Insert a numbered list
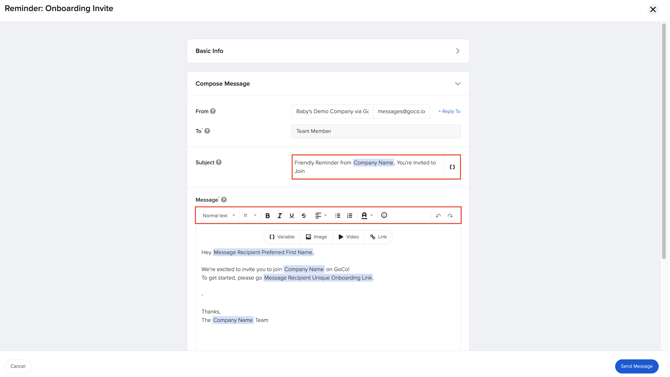 point(350,215)
